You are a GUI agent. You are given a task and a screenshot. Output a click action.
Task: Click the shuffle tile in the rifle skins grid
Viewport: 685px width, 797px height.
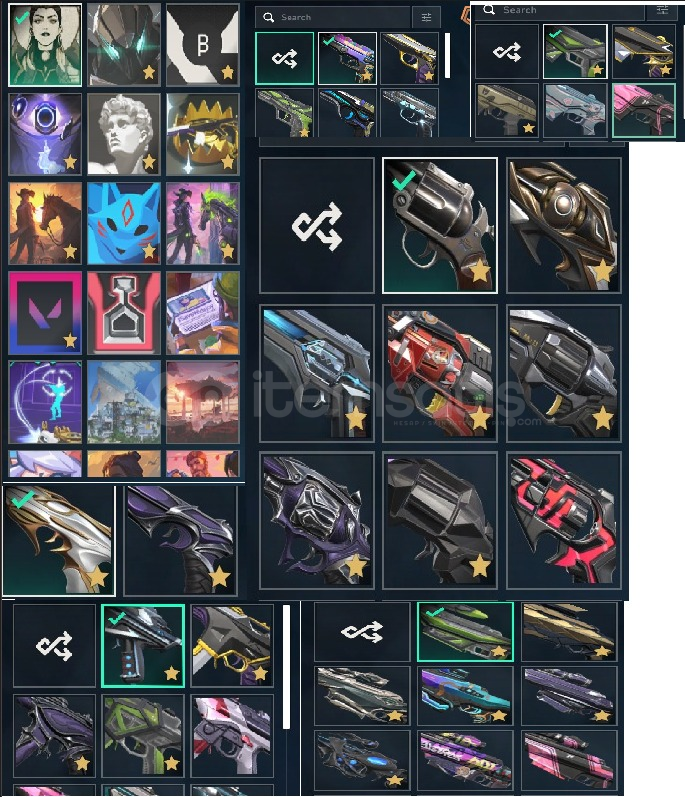point(362,632)
